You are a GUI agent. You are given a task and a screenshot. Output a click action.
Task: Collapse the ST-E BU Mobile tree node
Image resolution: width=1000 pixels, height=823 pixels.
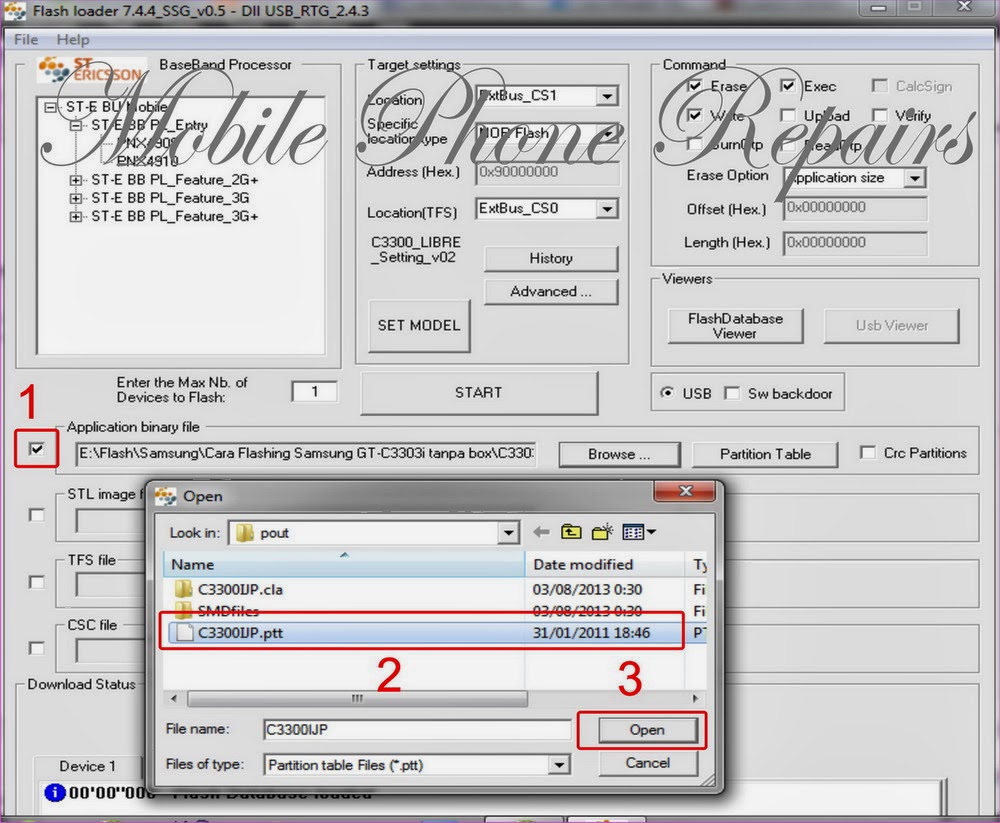point(50,107)
